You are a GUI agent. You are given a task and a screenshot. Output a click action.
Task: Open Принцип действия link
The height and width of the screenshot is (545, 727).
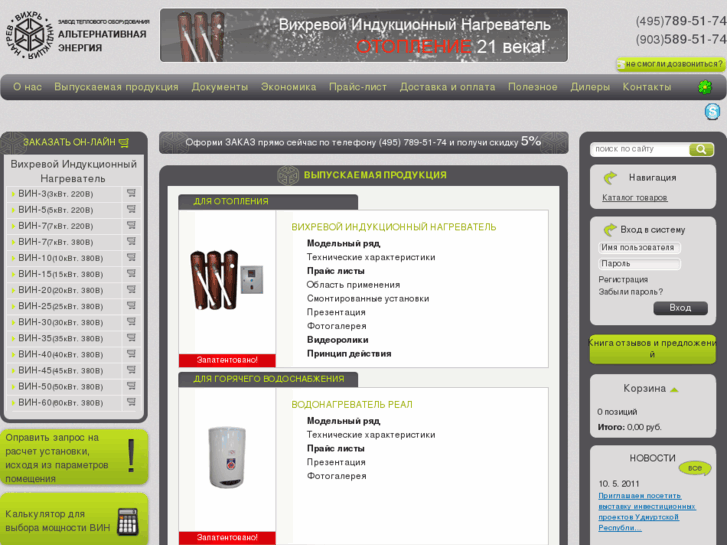click(349, 354)
